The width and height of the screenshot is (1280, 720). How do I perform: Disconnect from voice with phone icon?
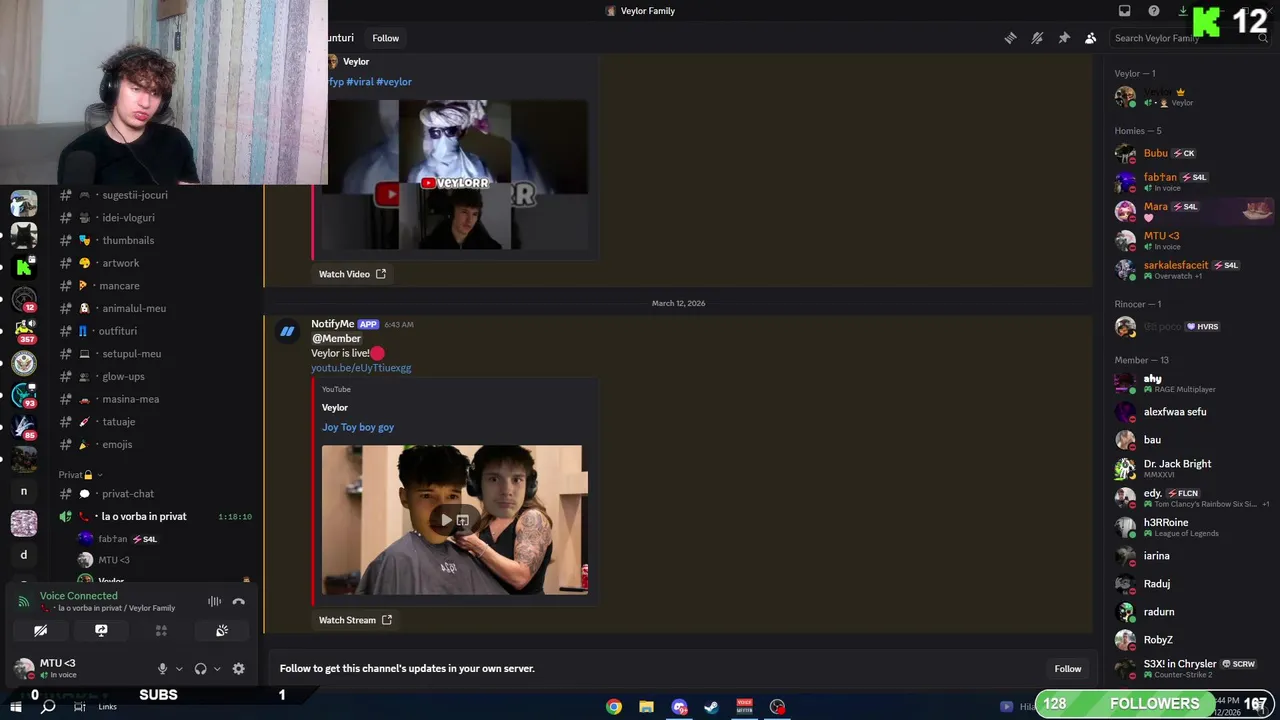(238, 602)
